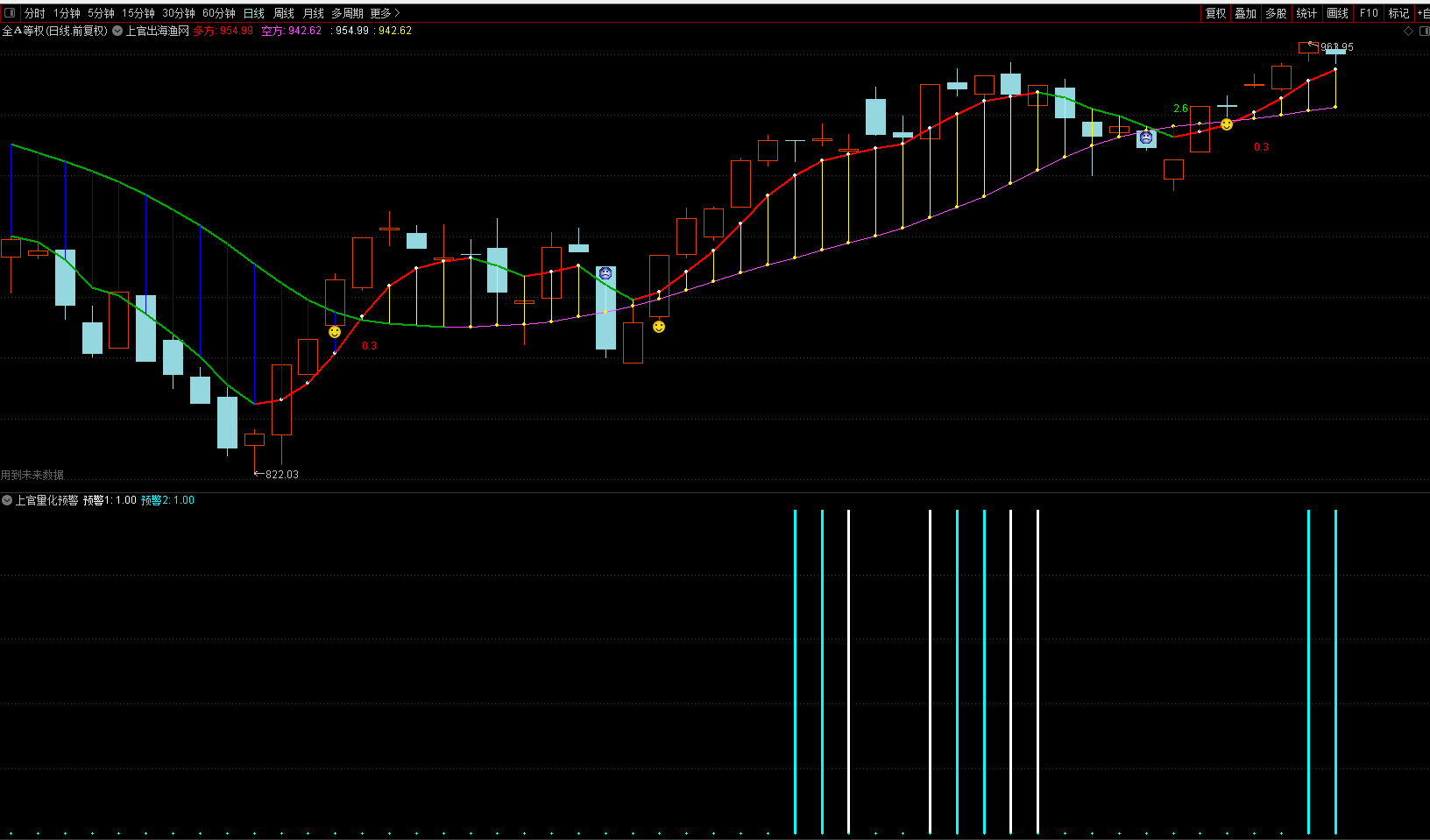Screen dimensions: 1430x840
Task: Switch to the 月线 monthly chart
Action: 314,13
